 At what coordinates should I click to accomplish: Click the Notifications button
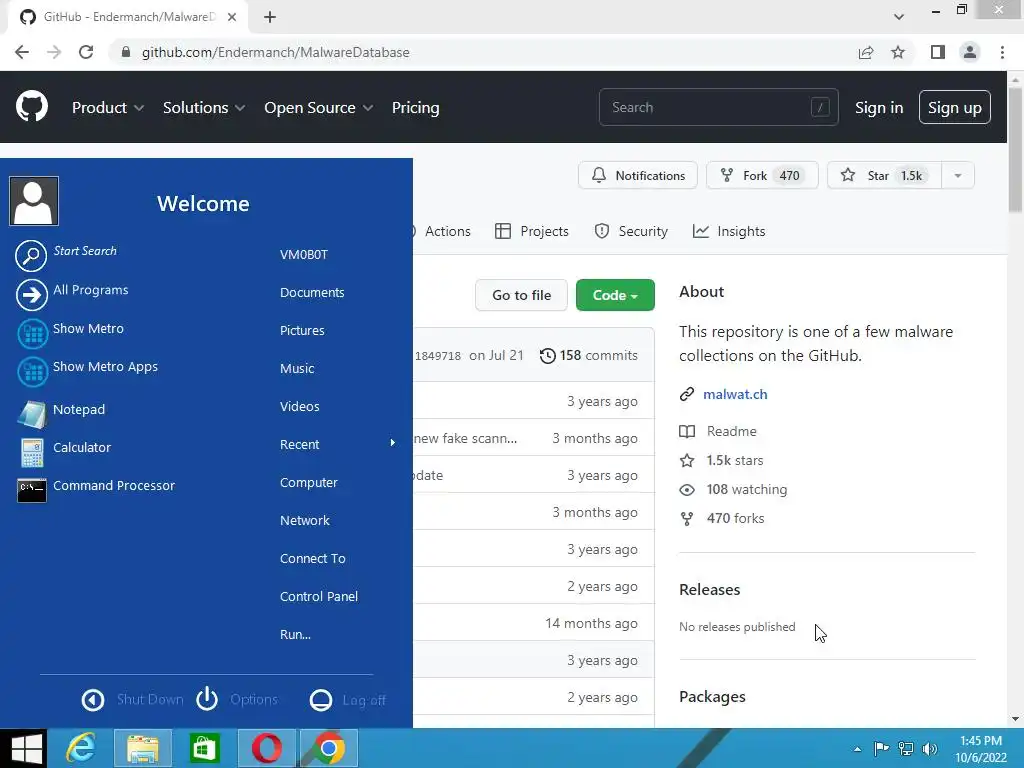[638, 176]
